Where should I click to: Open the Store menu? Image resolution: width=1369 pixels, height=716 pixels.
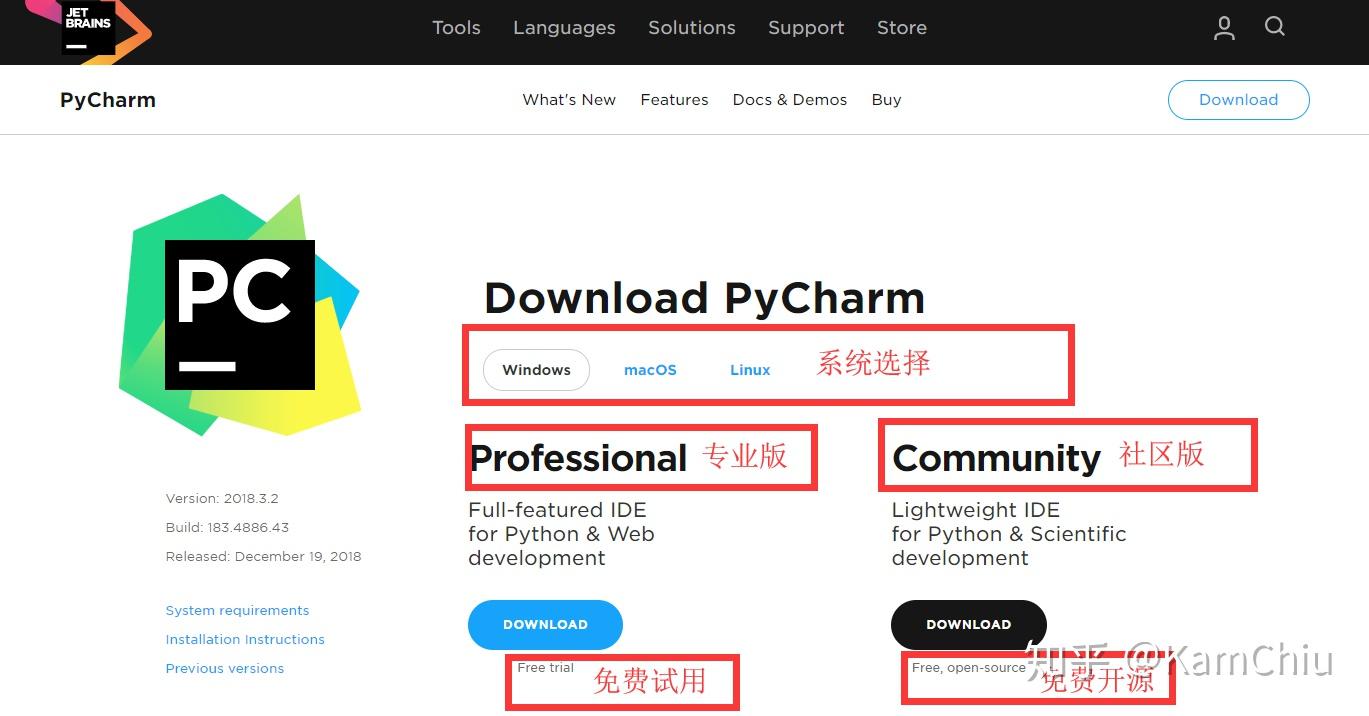(x=900, y=28)
